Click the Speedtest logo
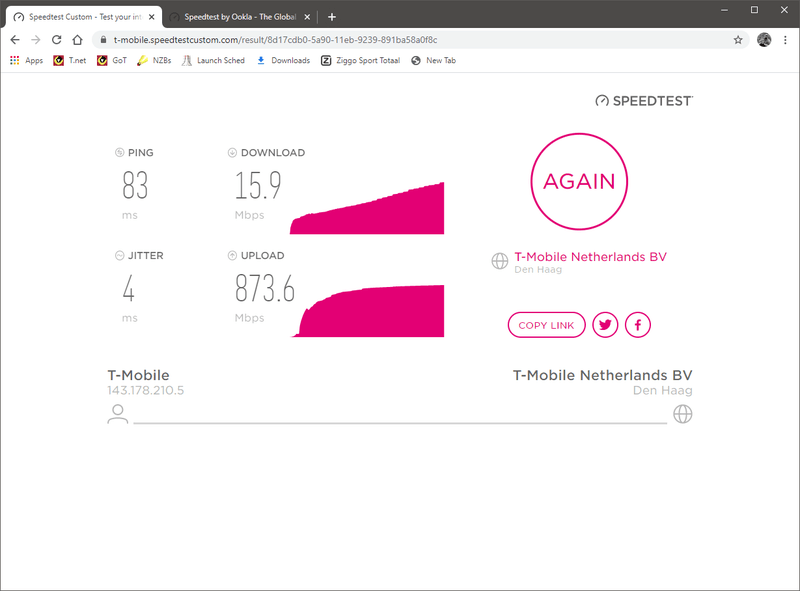This screenshot has width=800, height=591. pyautogui.click(x=644, y=101)
